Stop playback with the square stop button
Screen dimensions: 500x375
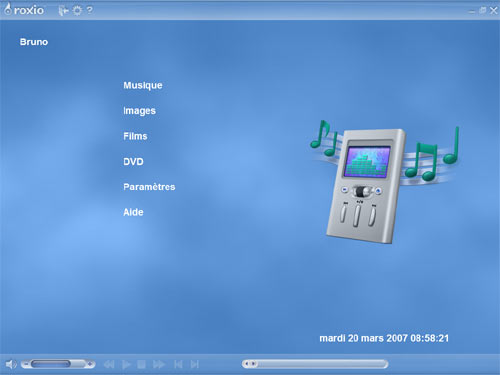pyautogui.click(x=142, y=364)
